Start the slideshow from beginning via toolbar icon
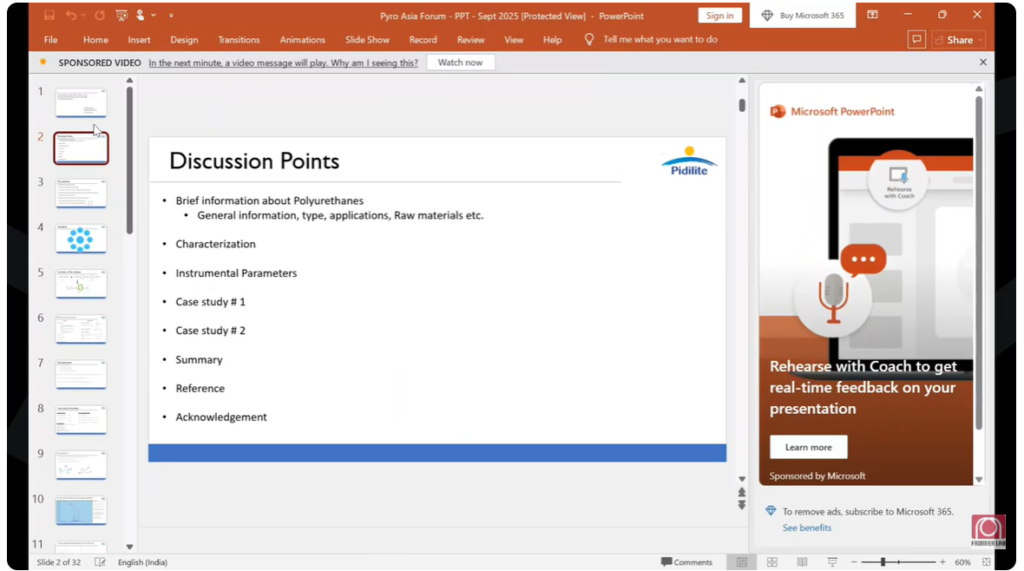Screen dimensions: 1024x571 [x=121, y=16]
